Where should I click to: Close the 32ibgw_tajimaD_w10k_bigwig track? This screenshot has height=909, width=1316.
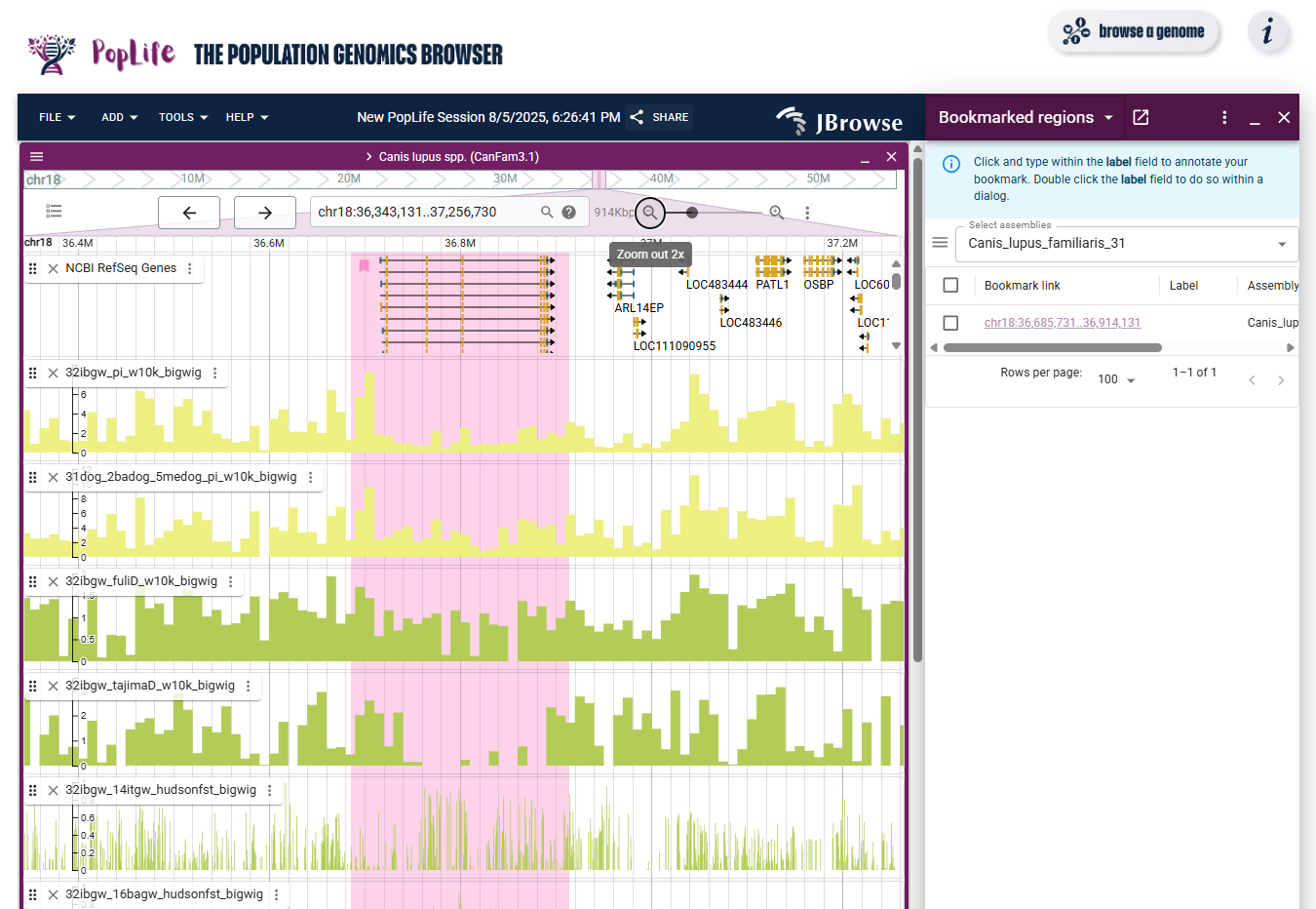point(54,687)
